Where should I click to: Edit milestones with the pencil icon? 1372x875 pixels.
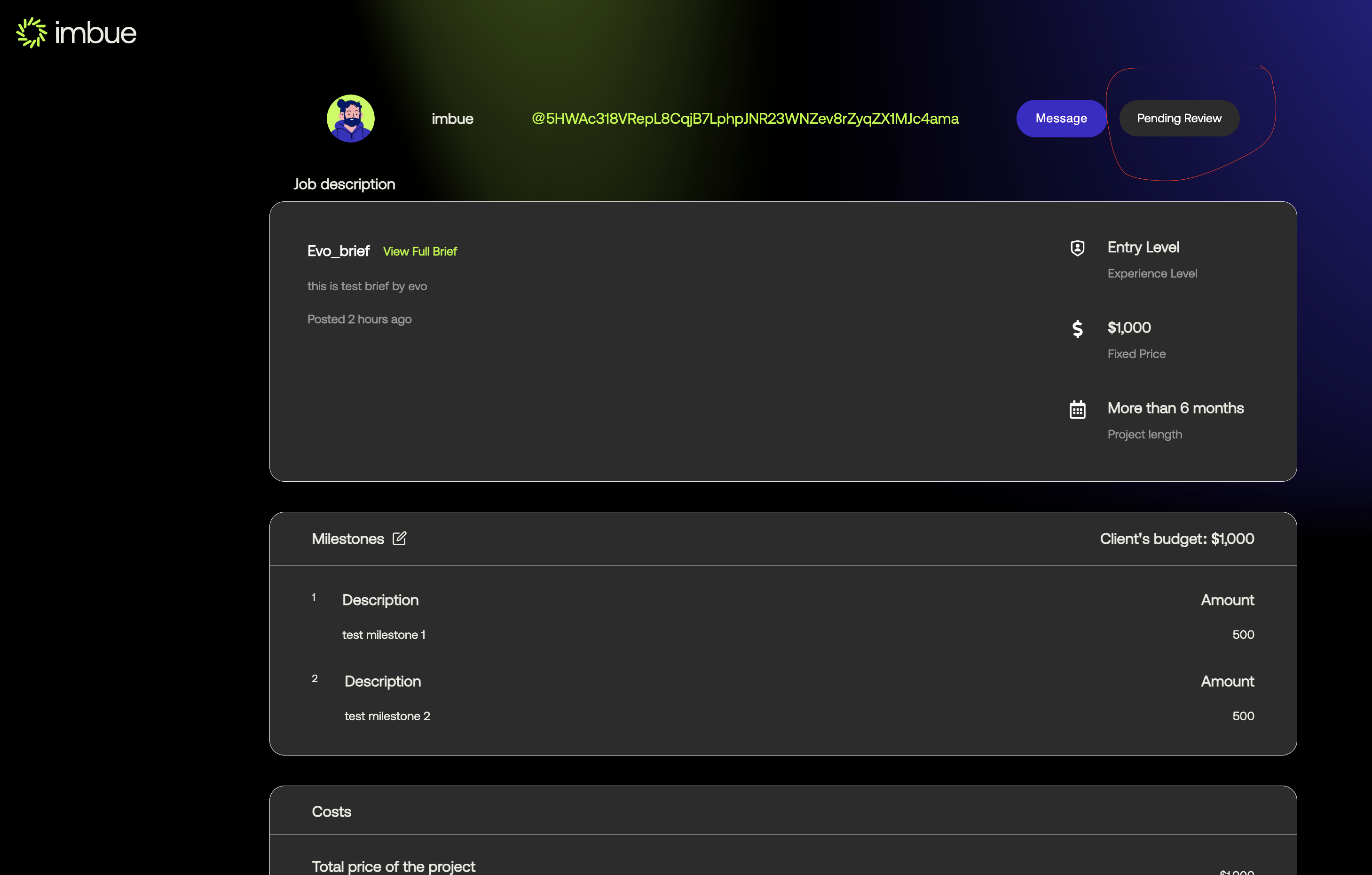[399, 538]
